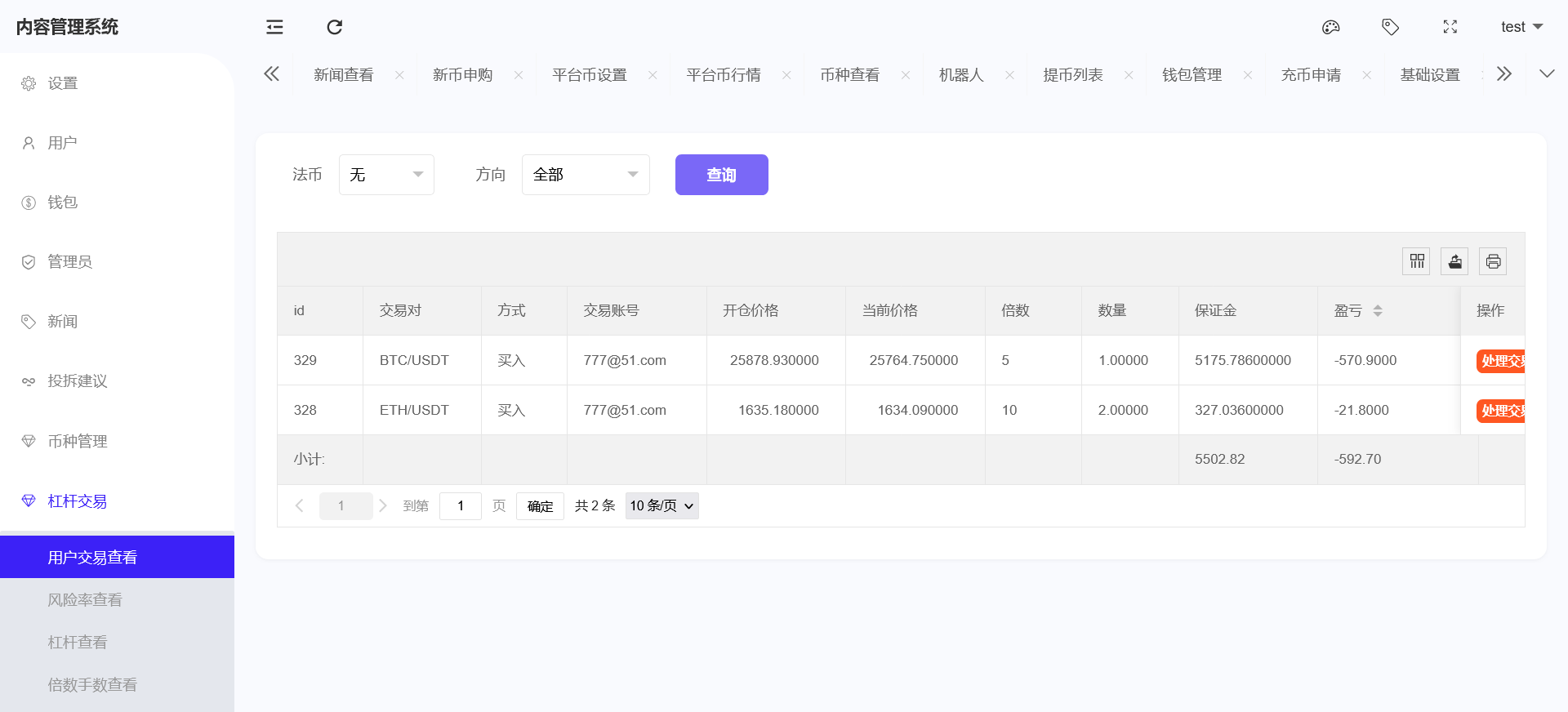
Task: Click the 查询 button
Action: 721,175
